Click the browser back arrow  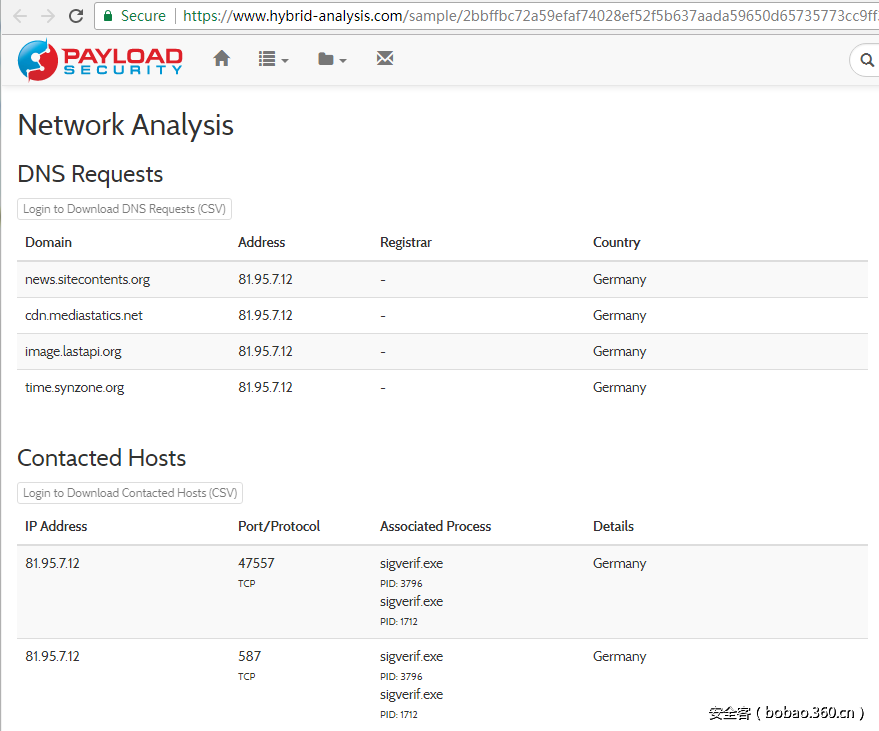pos(19,16)
